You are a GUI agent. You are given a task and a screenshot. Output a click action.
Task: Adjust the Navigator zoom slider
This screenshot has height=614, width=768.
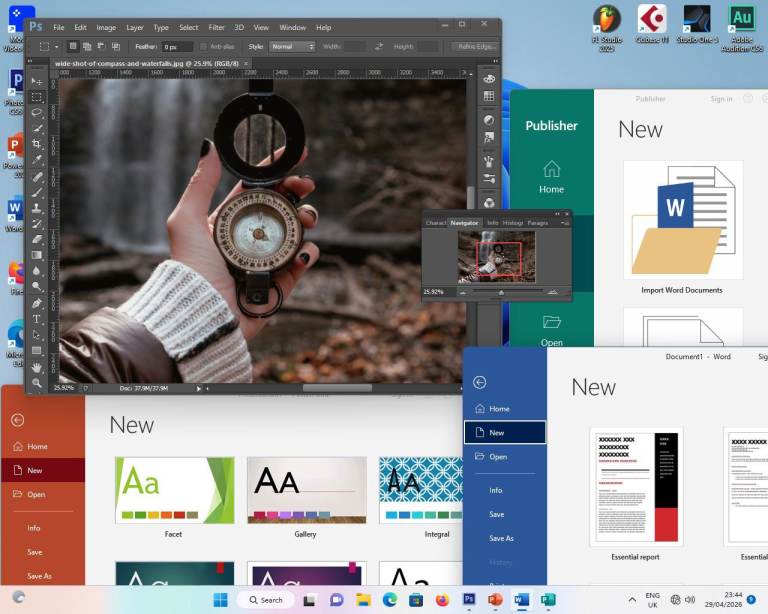[502, 292]
